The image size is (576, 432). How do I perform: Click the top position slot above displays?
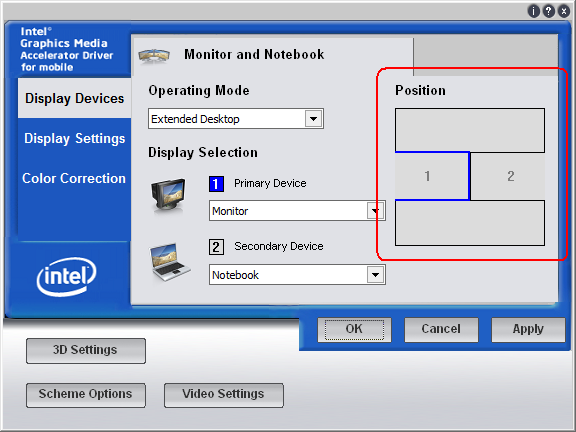tap(470, 130)
